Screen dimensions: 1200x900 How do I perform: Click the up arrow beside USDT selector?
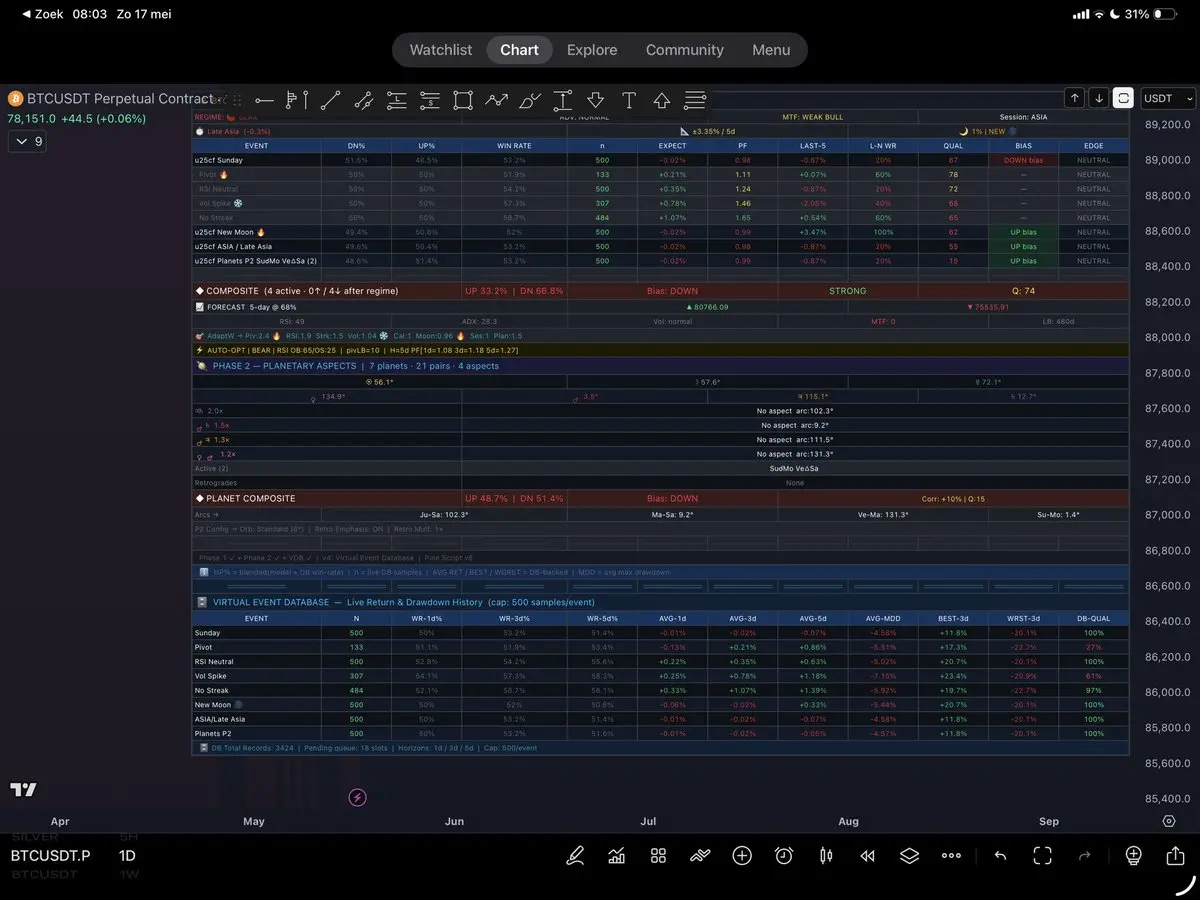1075,98
